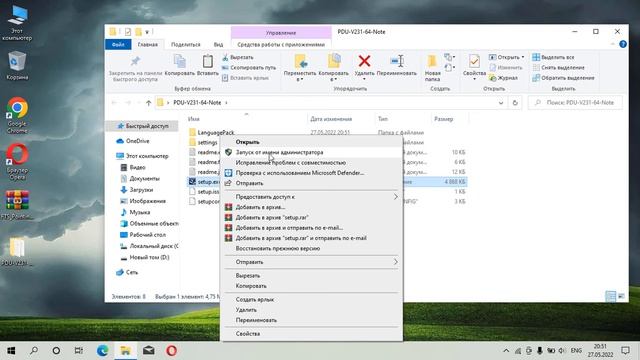640x360 pixels.
Task: Show hidden system tray icons
Action: (506, 351)
